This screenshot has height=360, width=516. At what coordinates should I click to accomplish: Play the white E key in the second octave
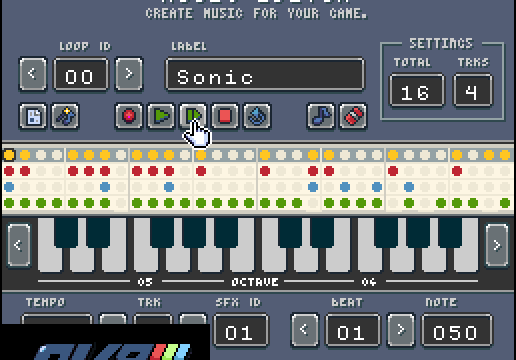[x=338, y=261]
